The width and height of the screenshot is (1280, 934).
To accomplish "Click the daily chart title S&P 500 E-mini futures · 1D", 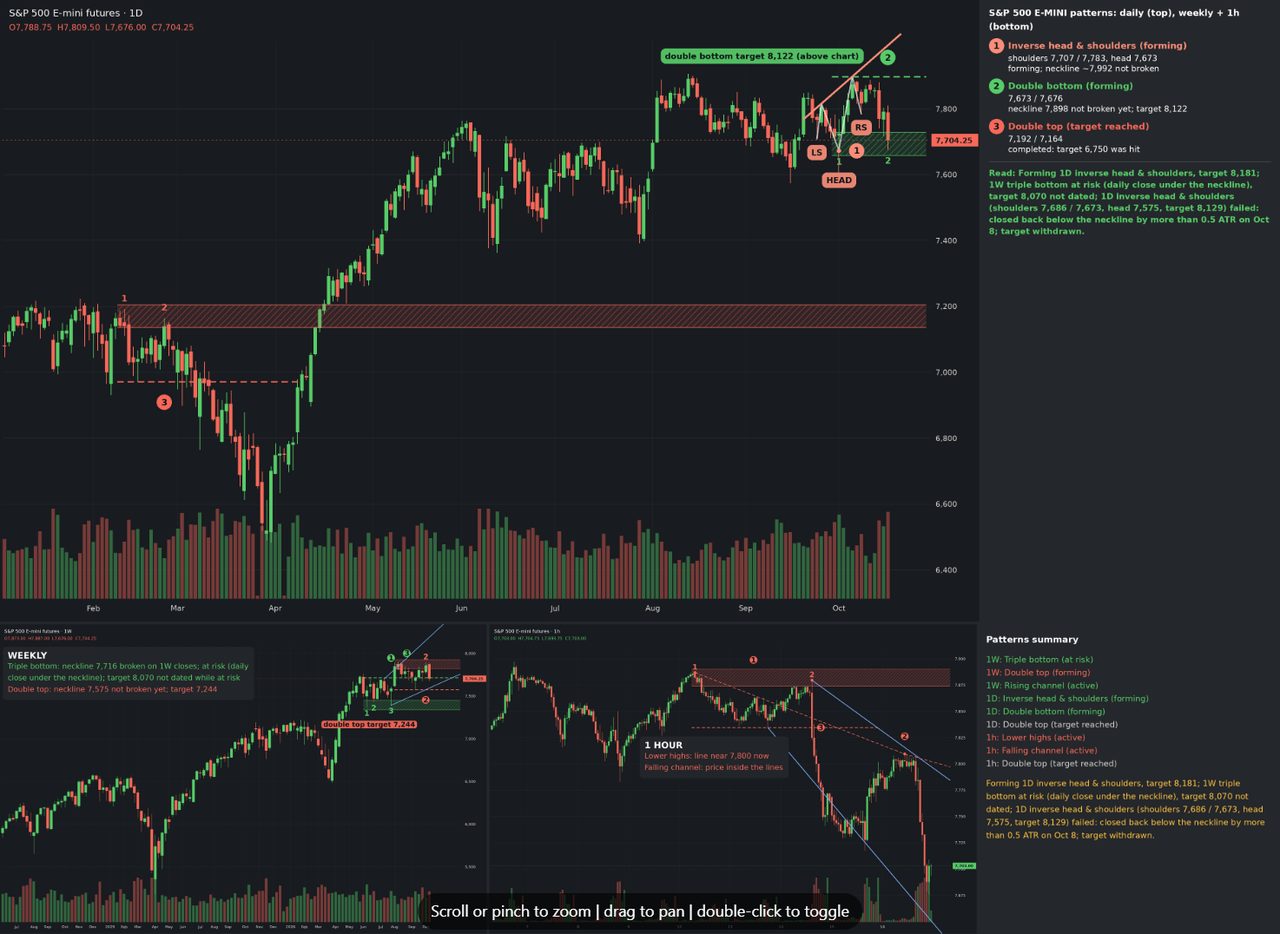I will [x=75, y=13].
